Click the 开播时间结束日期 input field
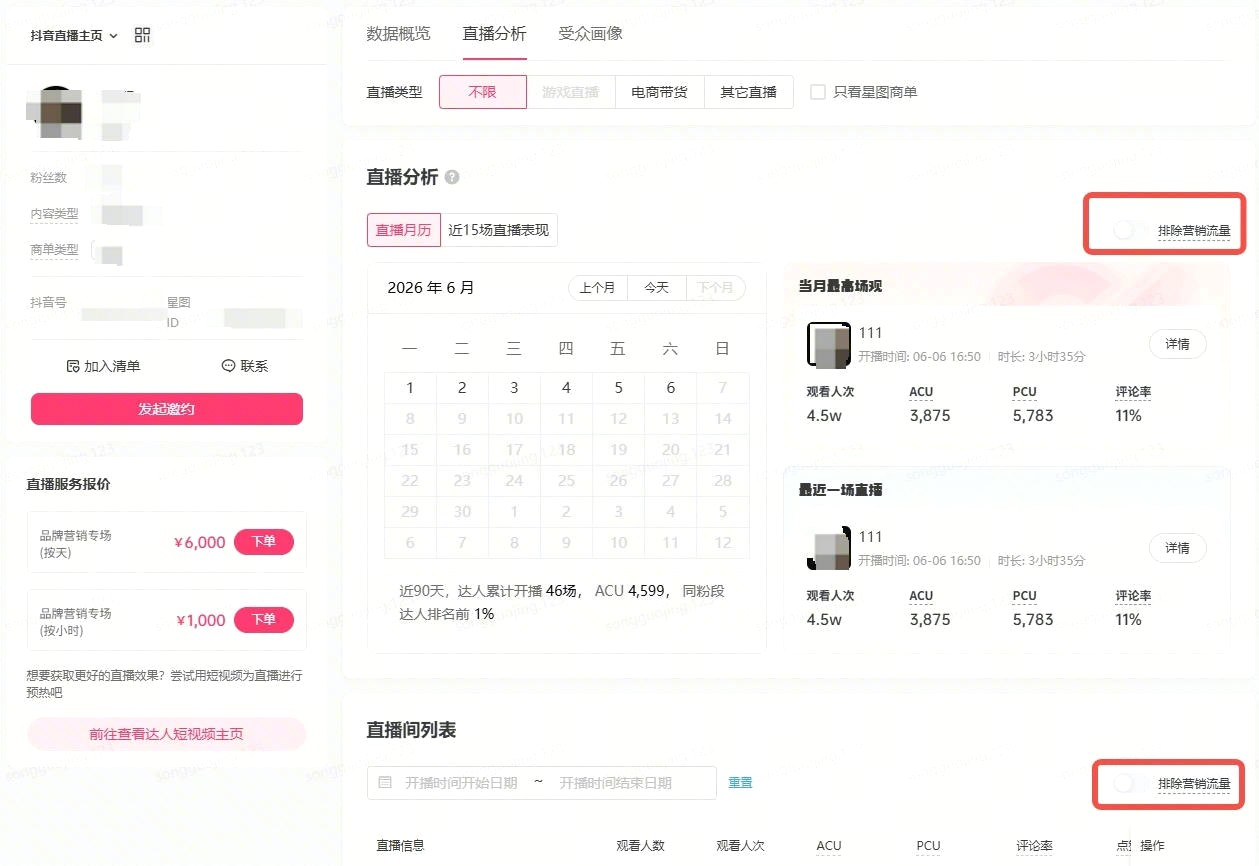Viewport: 1259px width, 866px height. (x=615, y=783)
